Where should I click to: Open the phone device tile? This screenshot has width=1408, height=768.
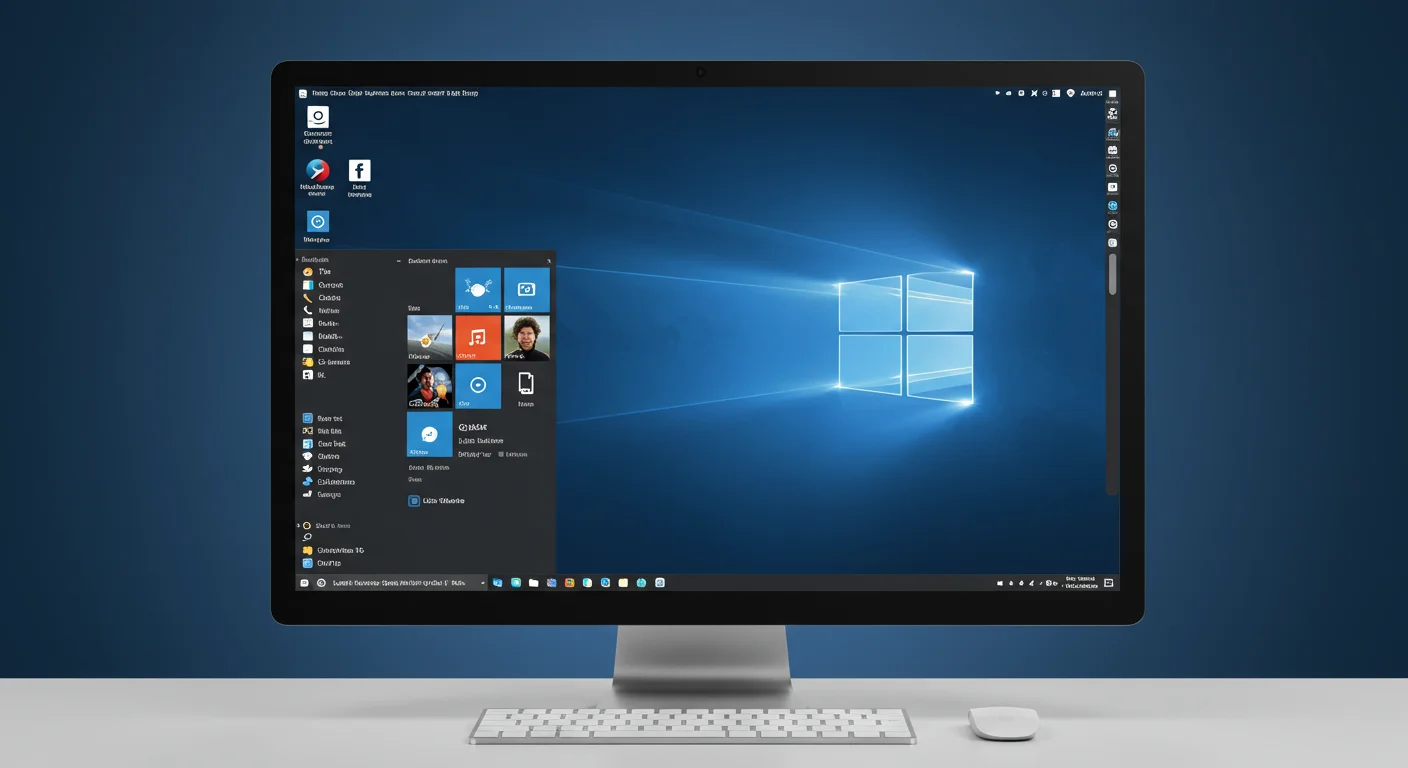(526, 384)
